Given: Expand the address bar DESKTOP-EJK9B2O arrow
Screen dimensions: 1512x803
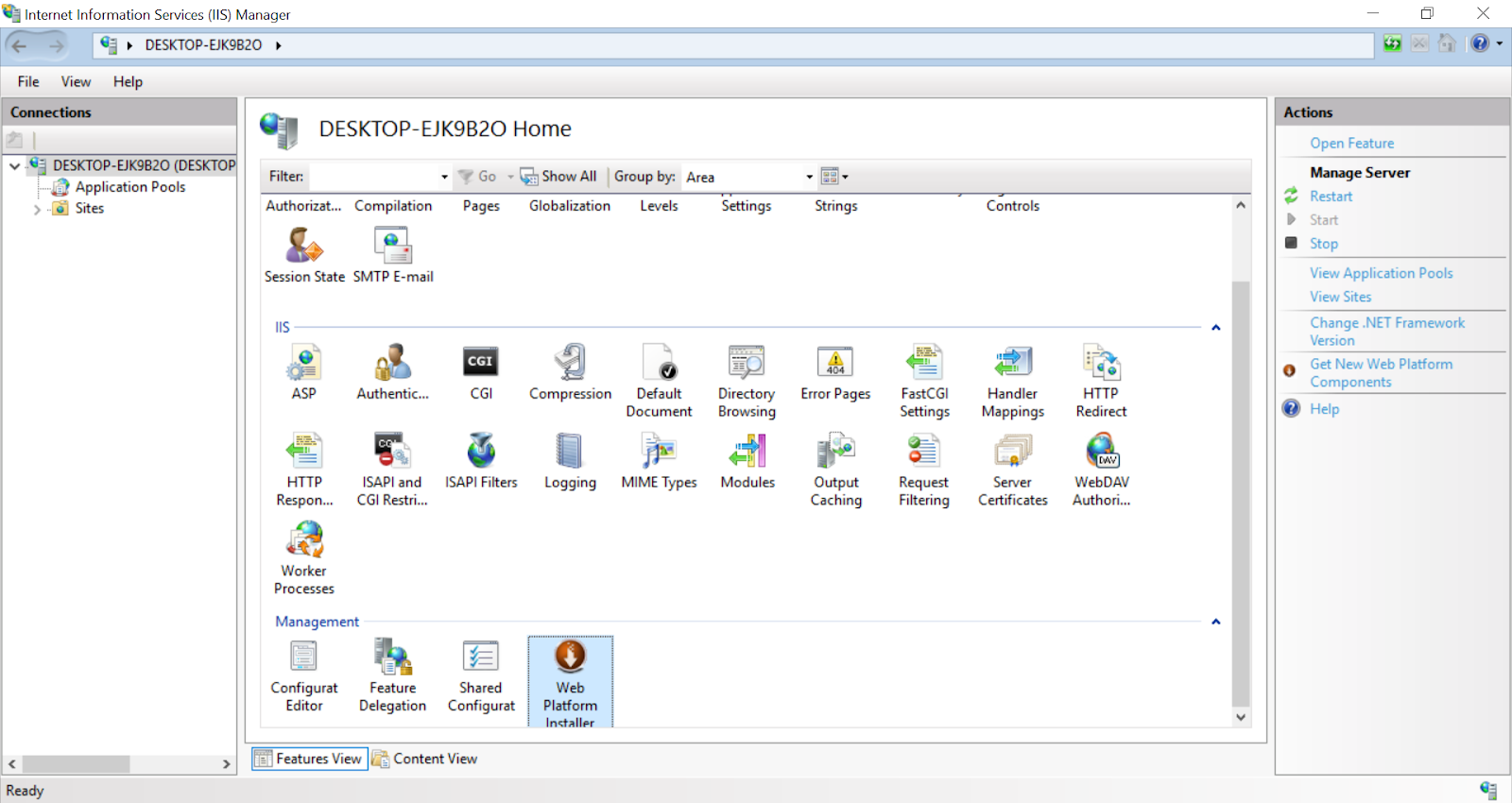Looking at the screenshot, I should coord(279,45).
